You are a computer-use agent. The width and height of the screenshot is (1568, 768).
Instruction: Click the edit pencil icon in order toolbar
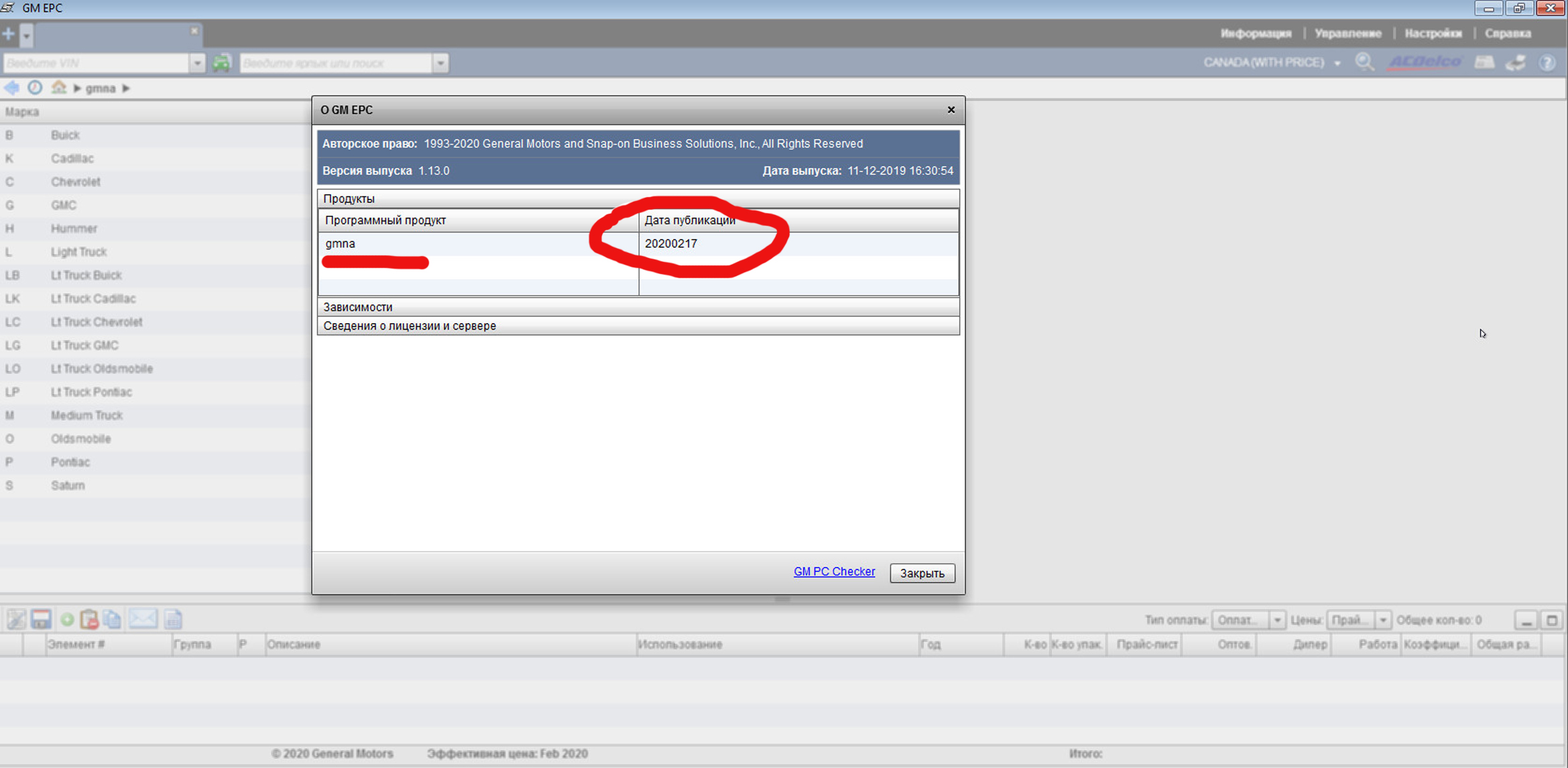[x=16, y=619]
